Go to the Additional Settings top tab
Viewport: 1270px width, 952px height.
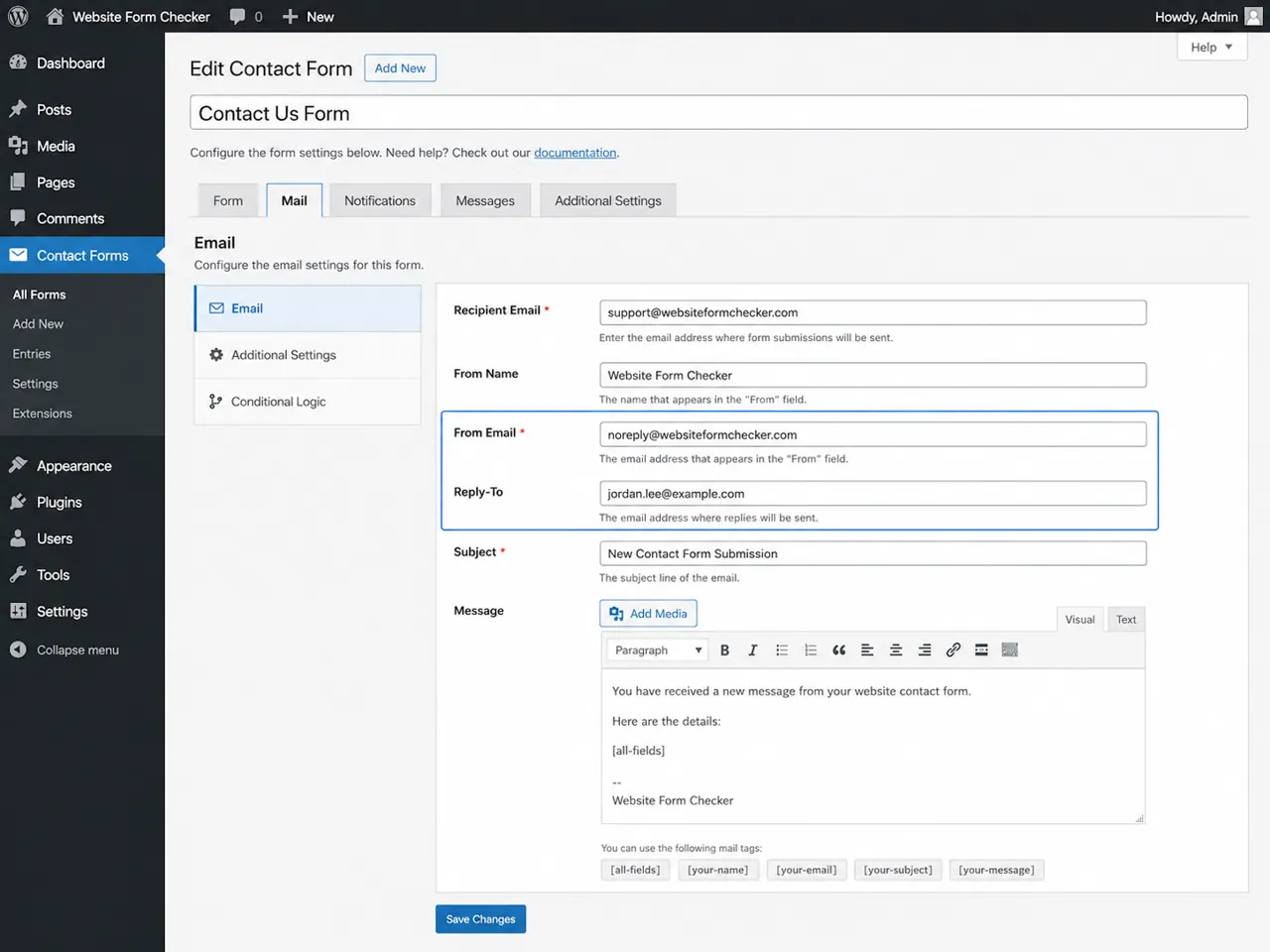click(608, 200)
